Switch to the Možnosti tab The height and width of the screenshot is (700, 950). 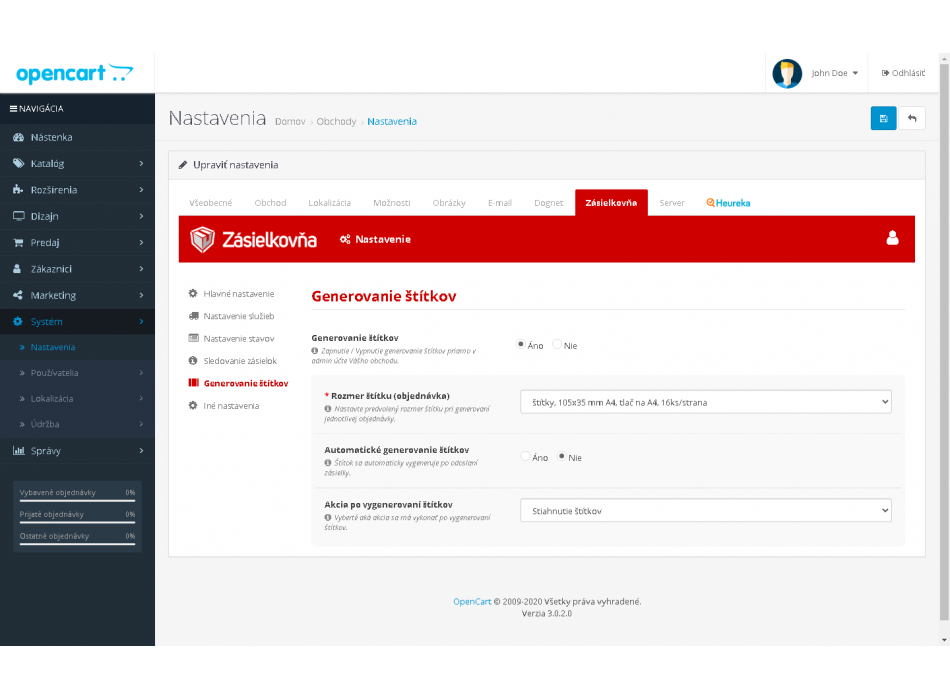coord(392,203)
